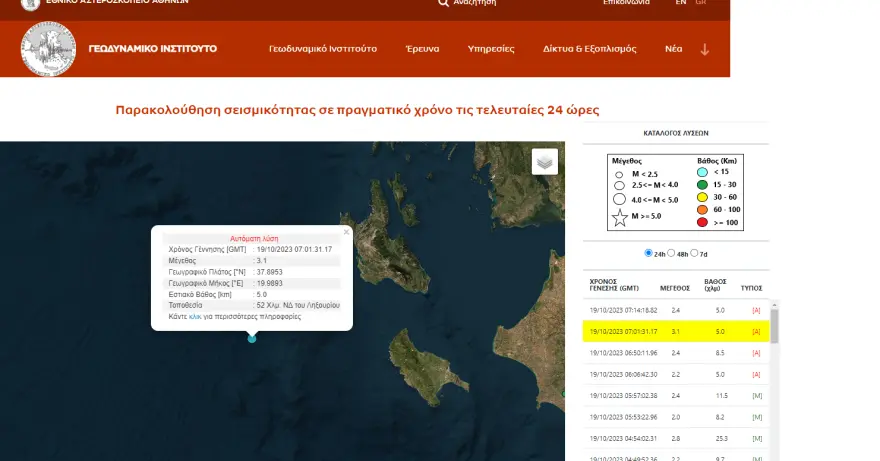Click the Geodynamic Institute logo emblem
Screen dimensions: 880x461
[x=49, y=48]
